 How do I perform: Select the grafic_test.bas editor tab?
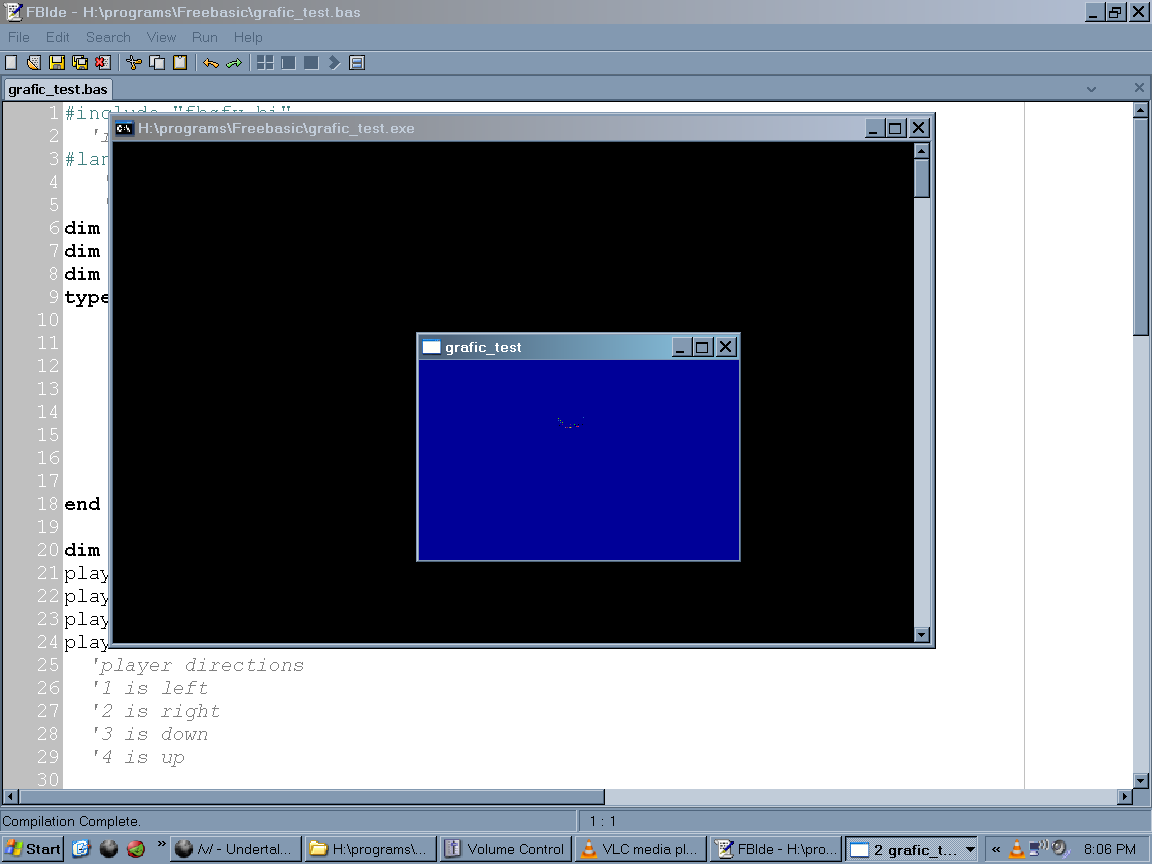(x=57, y=90)
